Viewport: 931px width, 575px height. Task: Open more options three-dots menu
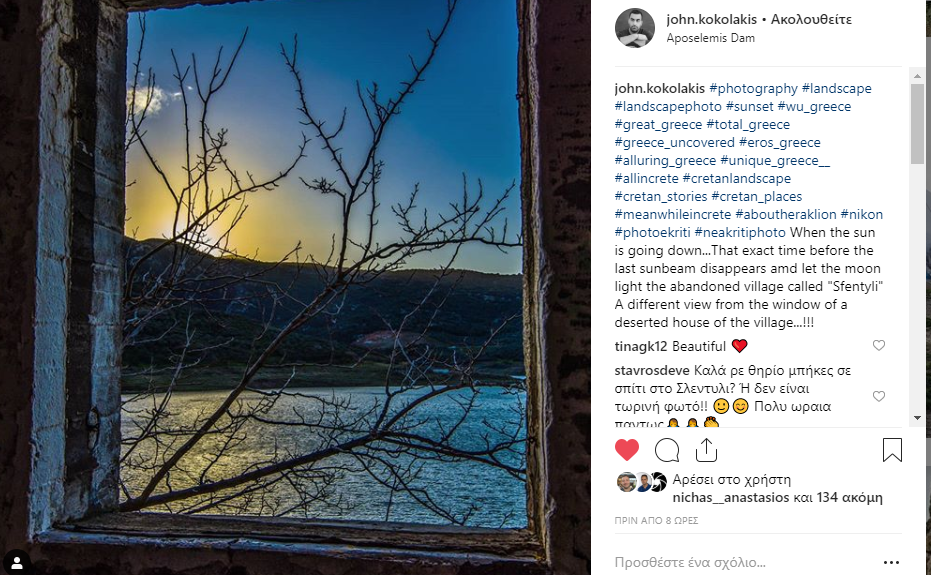coord(891,562)
